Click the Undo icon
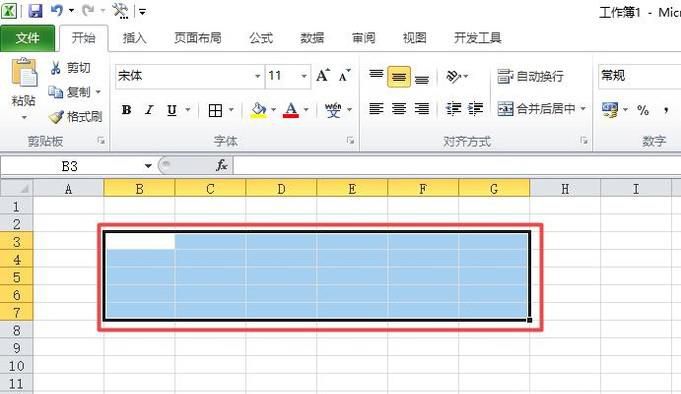The image size is (681, 394). tap(56, 10)
